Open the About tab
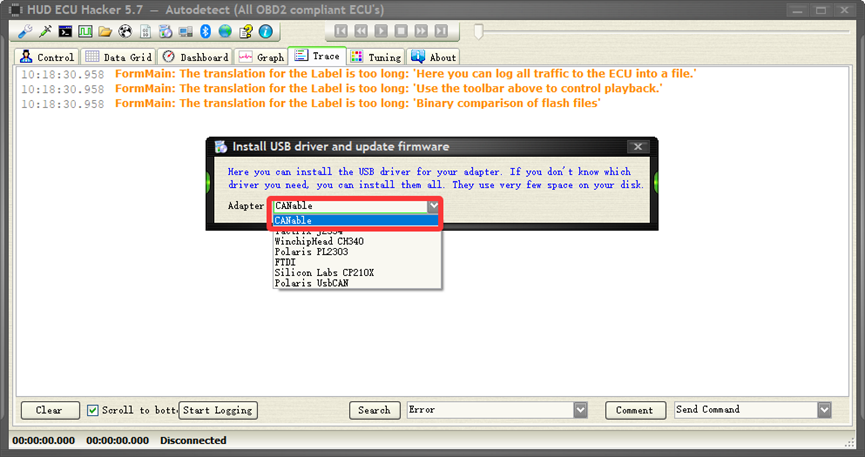This screenshot has height=457, width=865. pos(434,57)
